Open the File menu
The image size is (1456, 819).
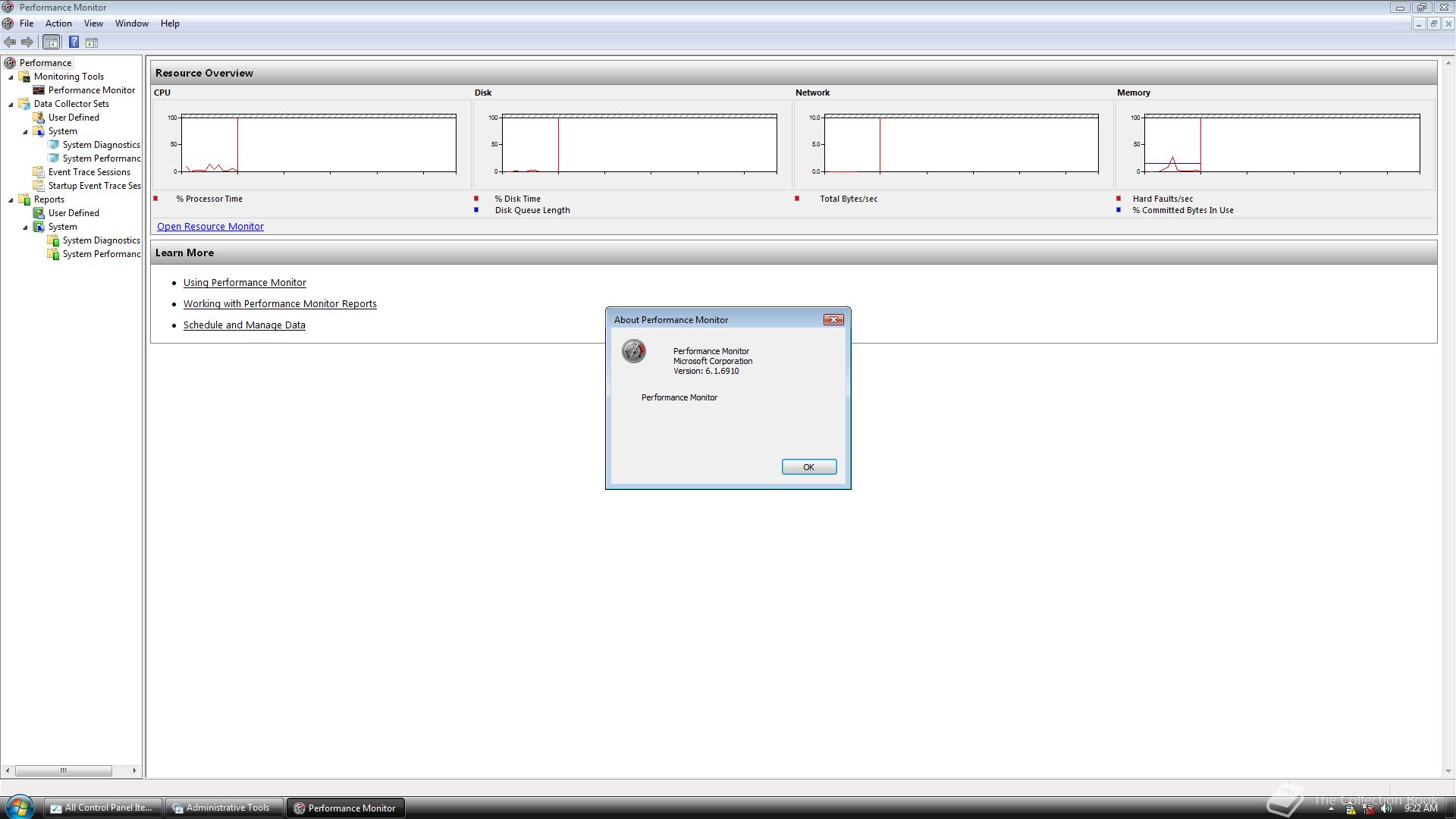[x=27, y=24]
